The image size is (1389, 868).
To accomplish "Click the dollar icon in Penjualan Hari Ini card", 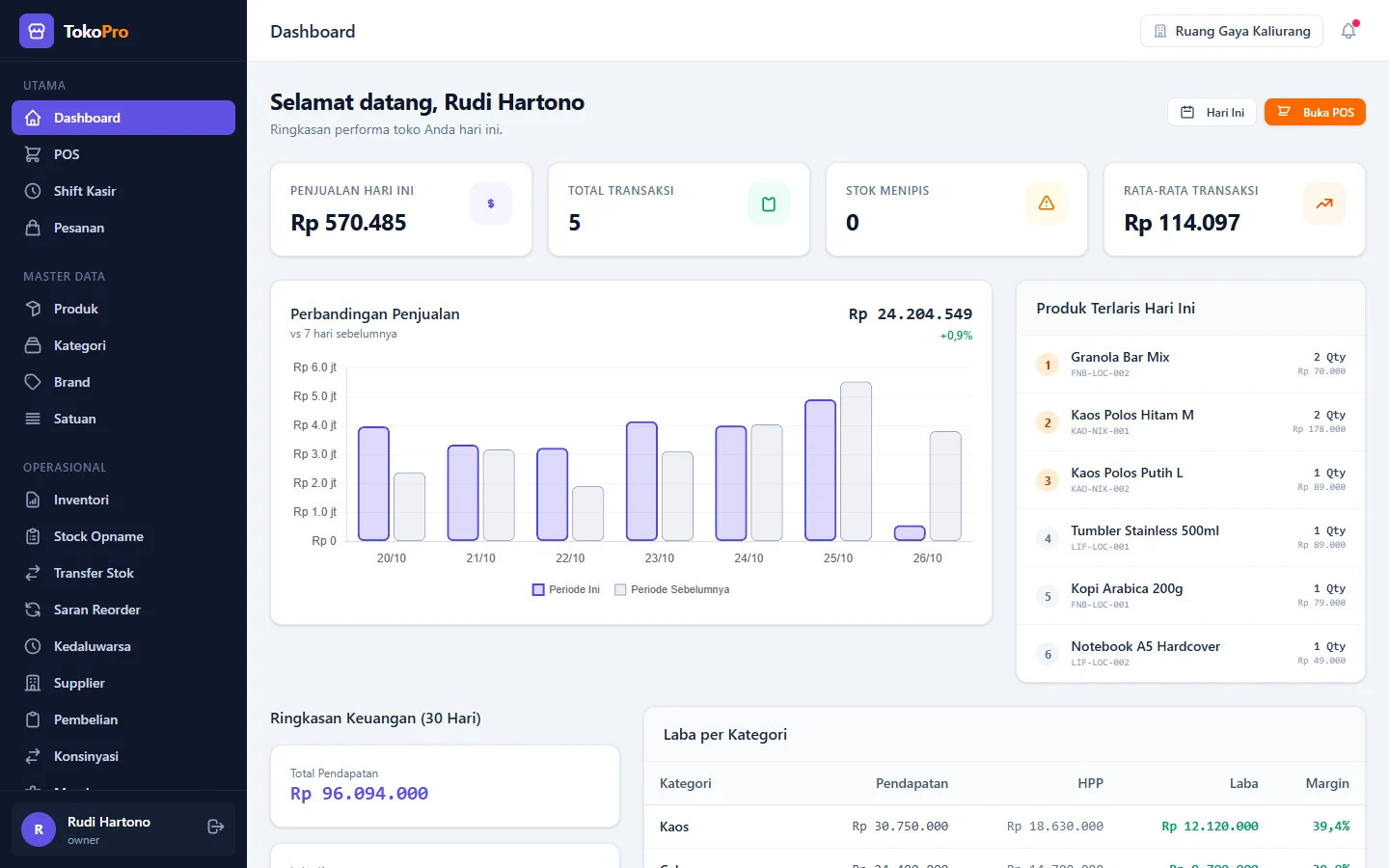I will (x=491, y=203).
